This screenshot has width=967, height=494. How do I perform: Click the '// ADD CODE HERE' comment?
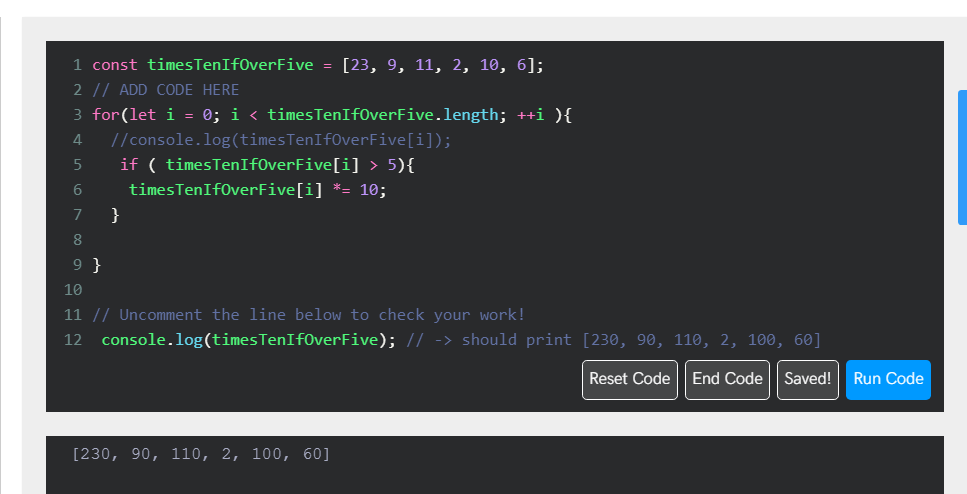pos(165,90)
